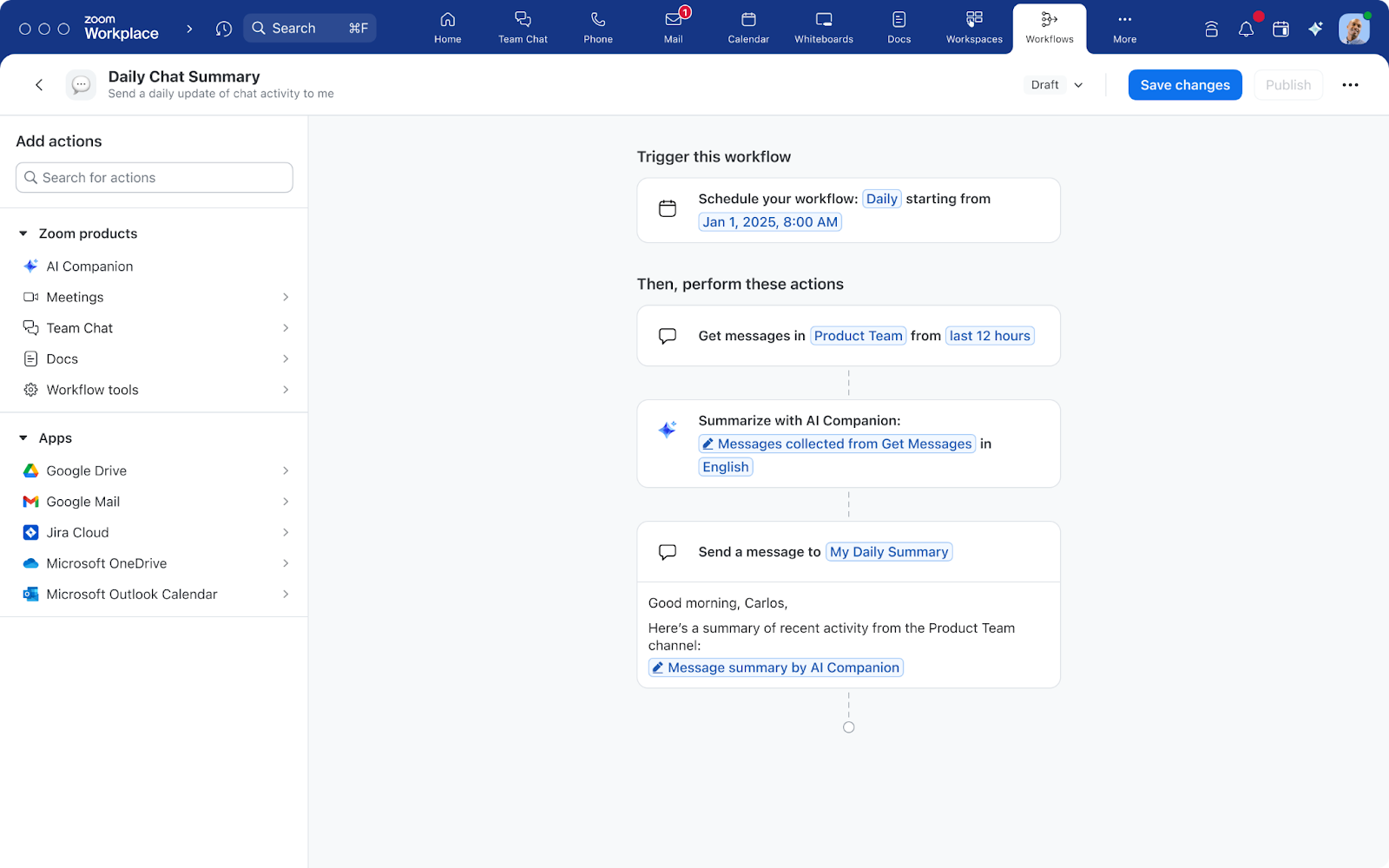1389x868 pixels.
Task: Open the Workspaces icon
Action: (974, 28)
